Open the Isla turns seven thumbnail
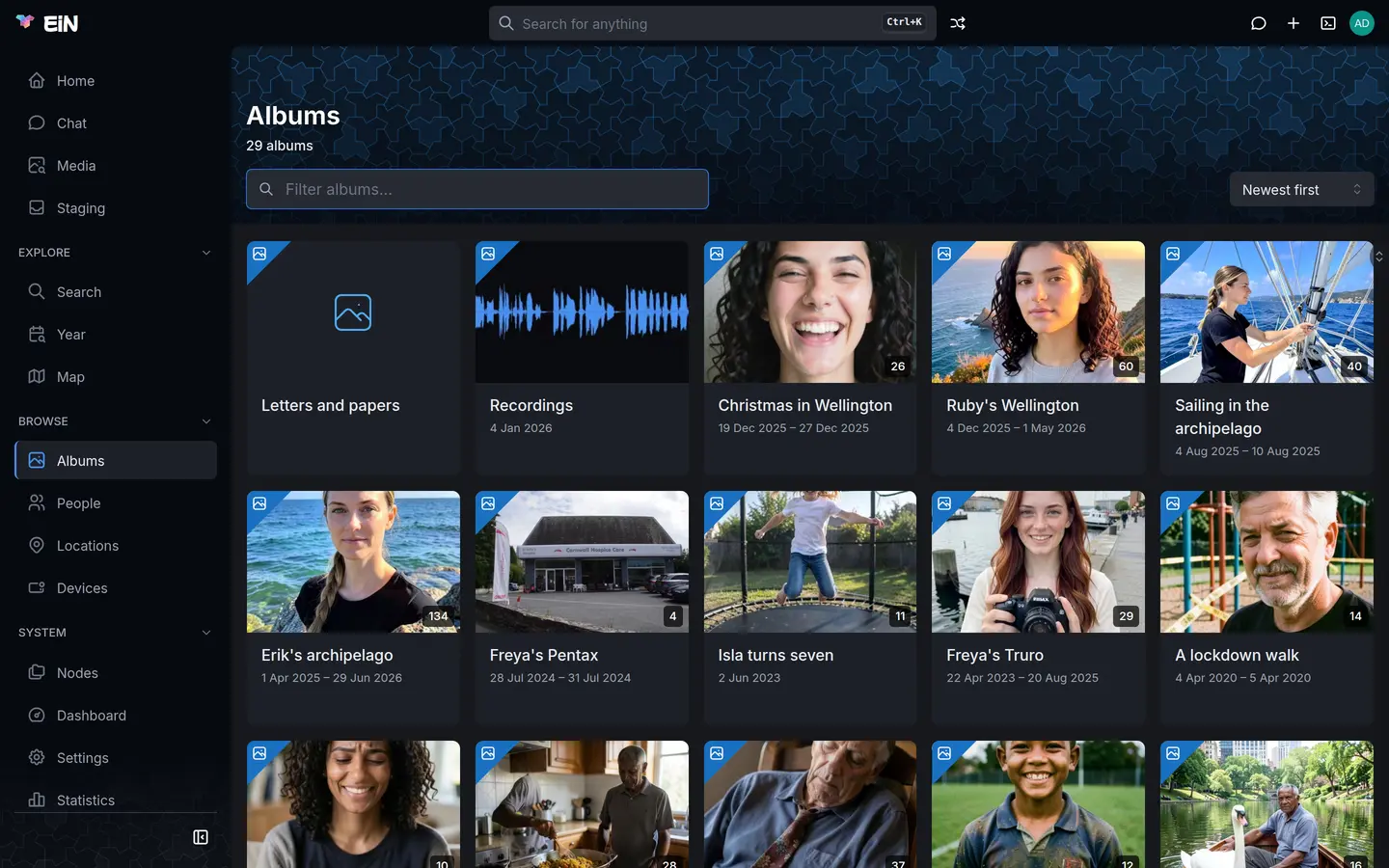The height and width of the screenshot is (868, 1389). (x=810, y=562)
